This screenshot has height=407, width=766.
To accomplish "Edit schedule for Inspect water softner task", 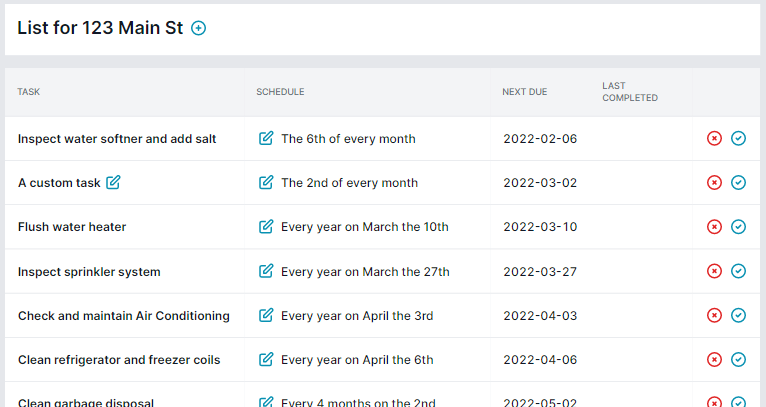I will [x=265, y=139].
